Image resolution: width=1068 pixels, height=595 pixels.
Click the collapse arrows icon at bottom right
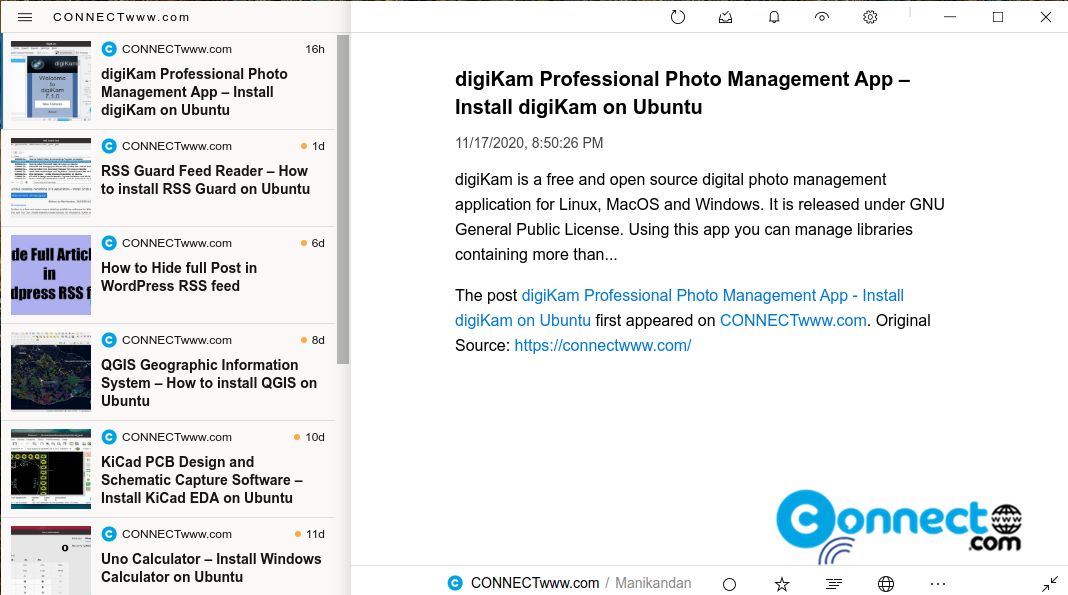[x=1050, y=584]
